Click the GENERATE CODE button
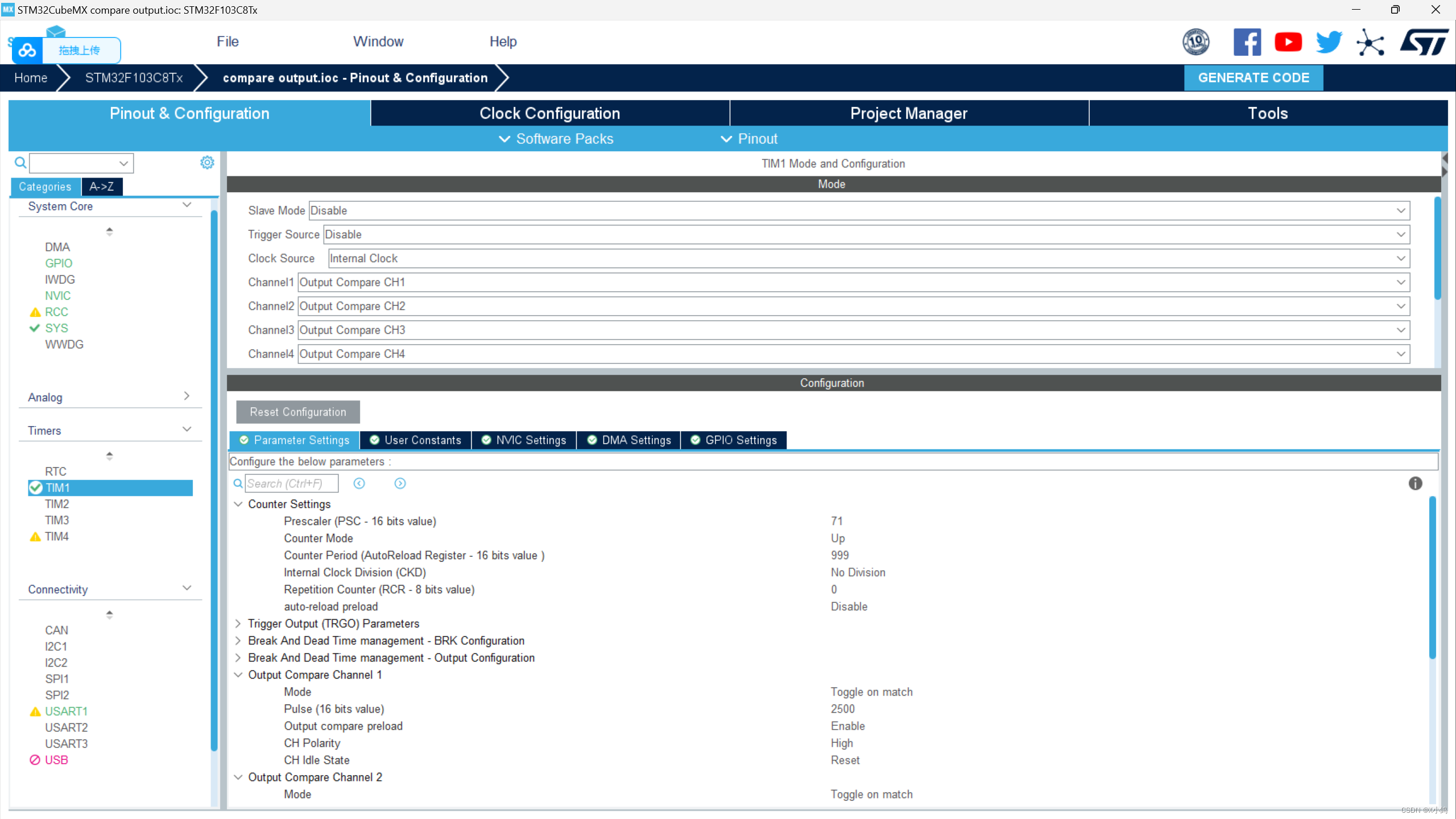Image resolution: width=1456 pixels, height=819 pixels. (1254, 78)
